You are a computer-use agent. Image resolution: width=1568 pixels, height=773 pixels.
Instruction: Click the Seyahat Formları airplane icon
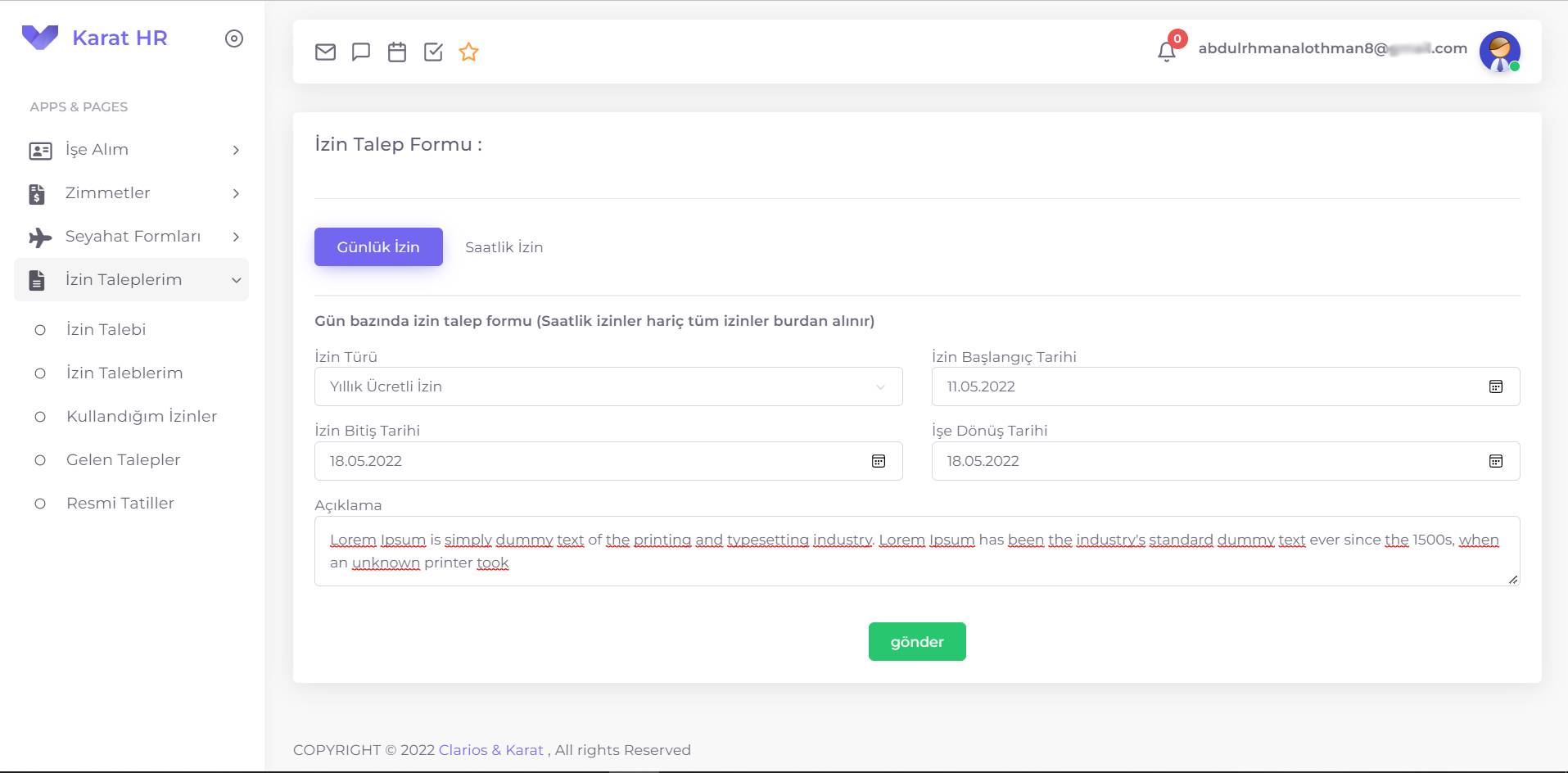(x=36, y=237)
